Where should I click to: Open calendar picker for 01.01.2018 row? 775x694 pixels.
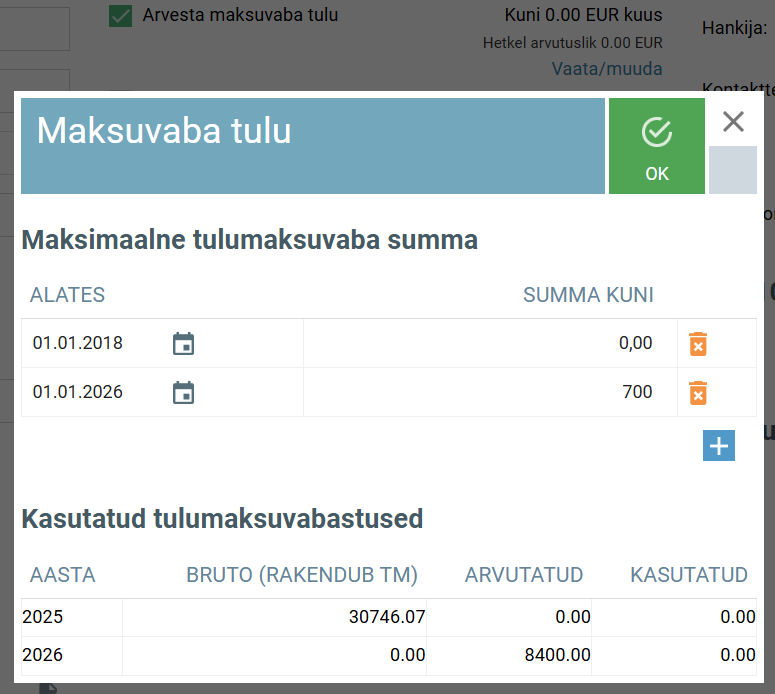pyautogui.click(x=183, y=344)
